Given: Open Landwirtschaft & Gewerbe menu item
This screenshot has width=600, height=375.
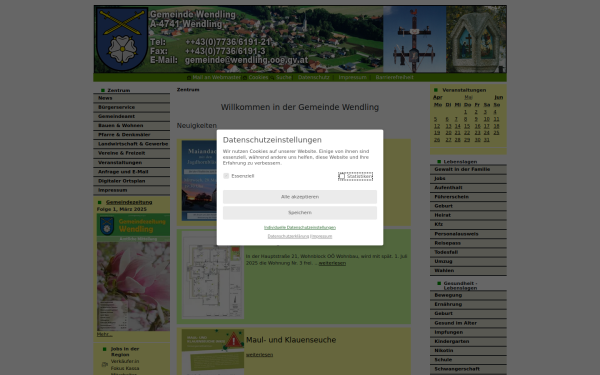Looking at the screenshot, I should pyautogui.click(x=132, y=144).
